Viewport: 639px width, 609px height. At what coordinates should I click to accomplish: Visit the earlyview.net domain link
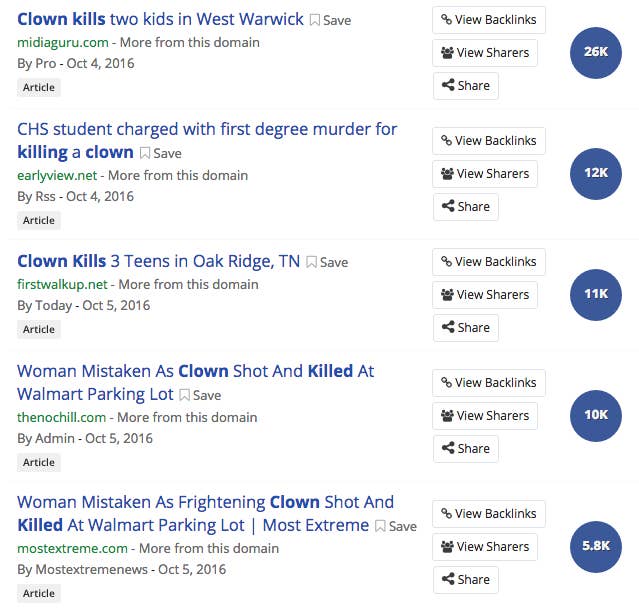tap(57, 175)
